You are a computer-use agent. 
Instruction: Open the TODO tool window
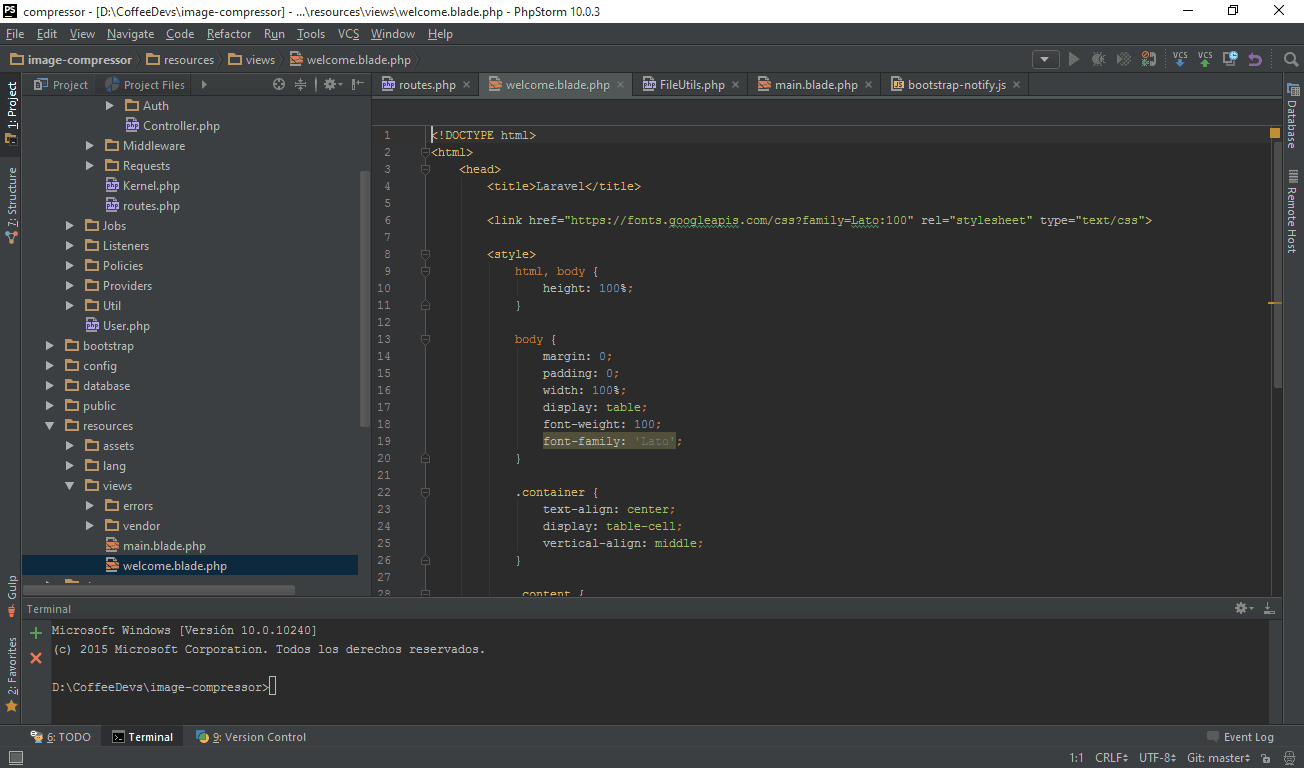(x=69, y=736)
